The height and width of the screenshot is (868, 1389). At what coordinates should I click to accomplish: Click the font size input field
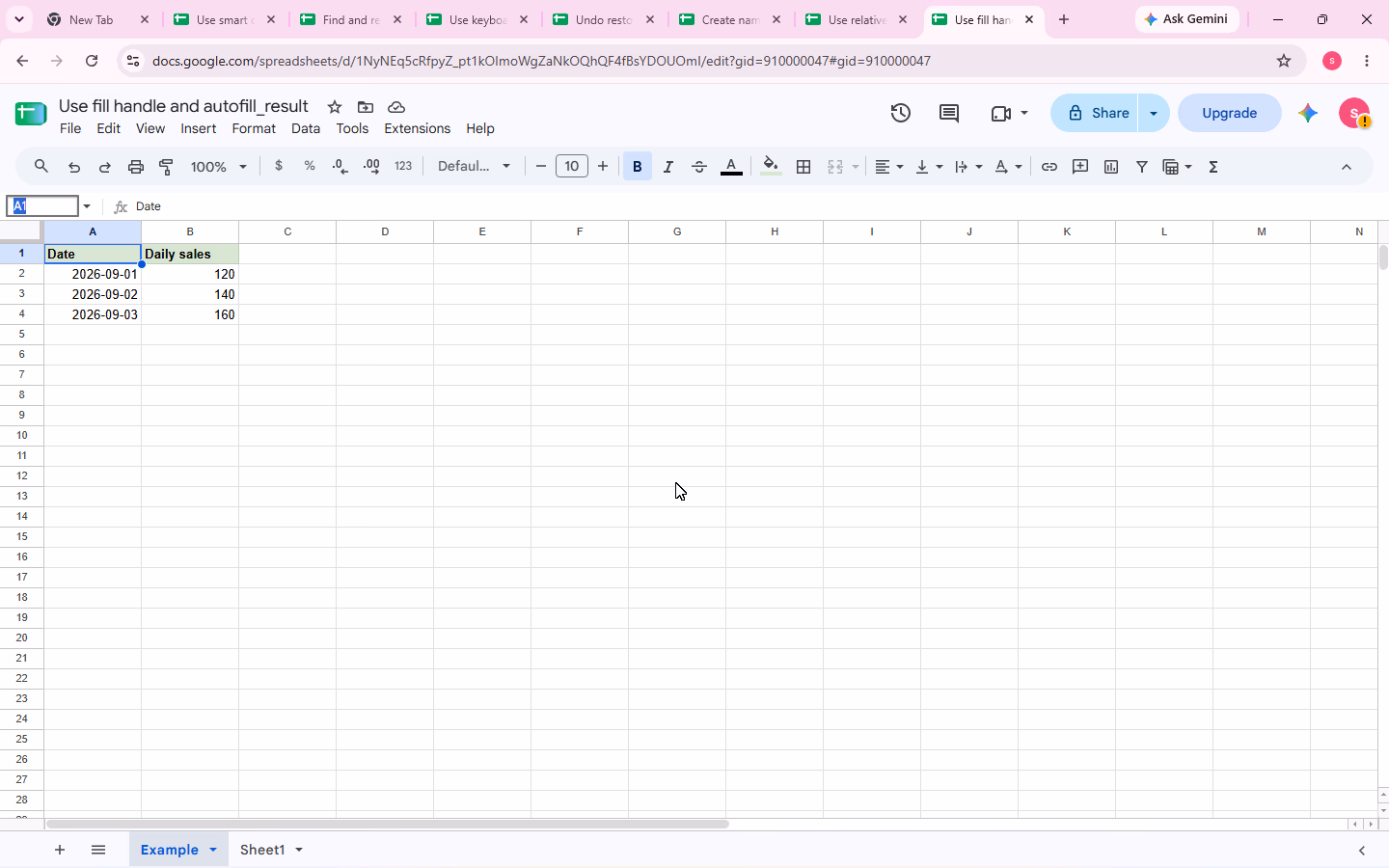tap(572, 167)
